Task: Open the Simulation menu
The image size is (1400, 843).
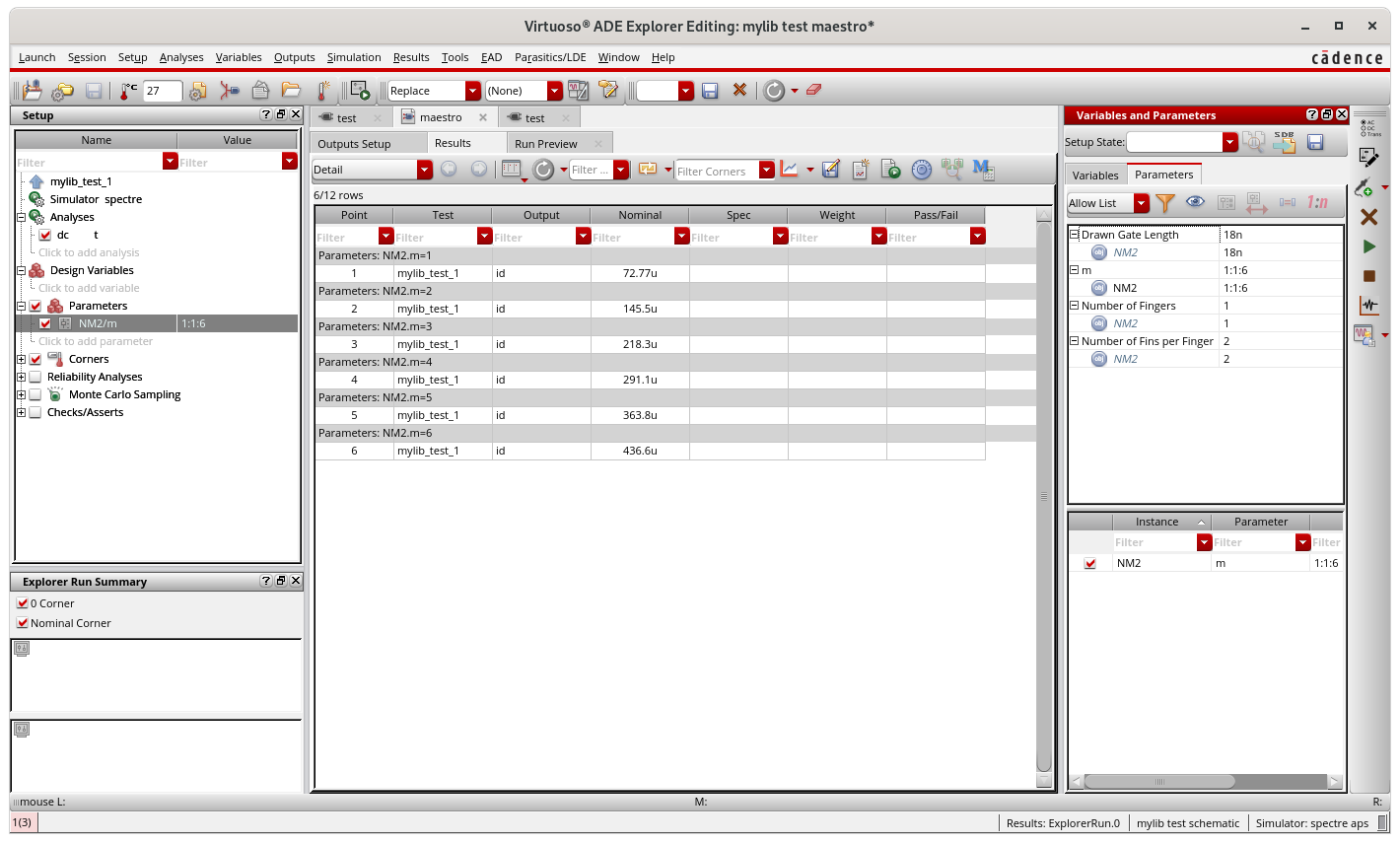Action: (x=354, y=57)
